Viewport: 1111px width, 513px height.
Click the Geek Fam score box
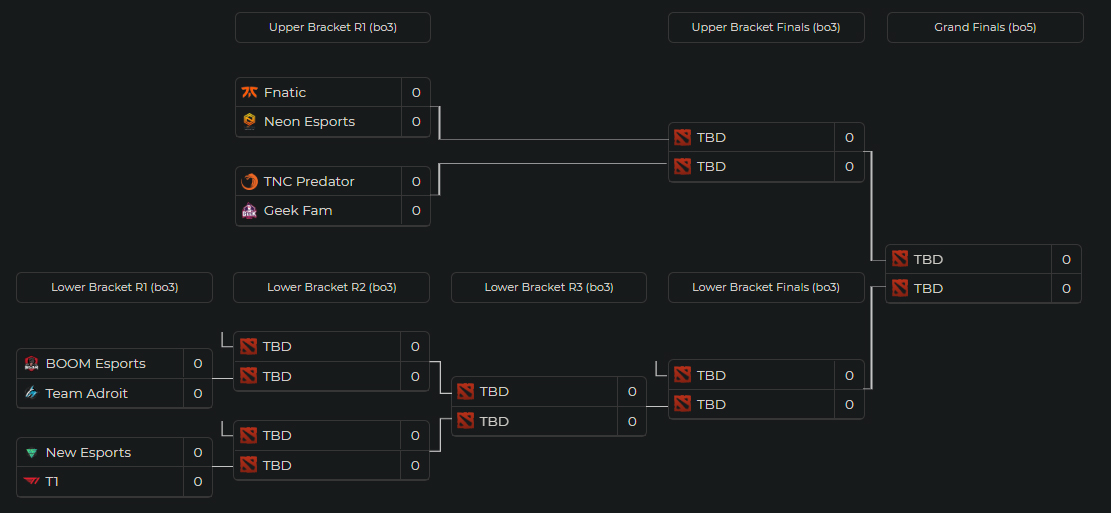[416, 211]
